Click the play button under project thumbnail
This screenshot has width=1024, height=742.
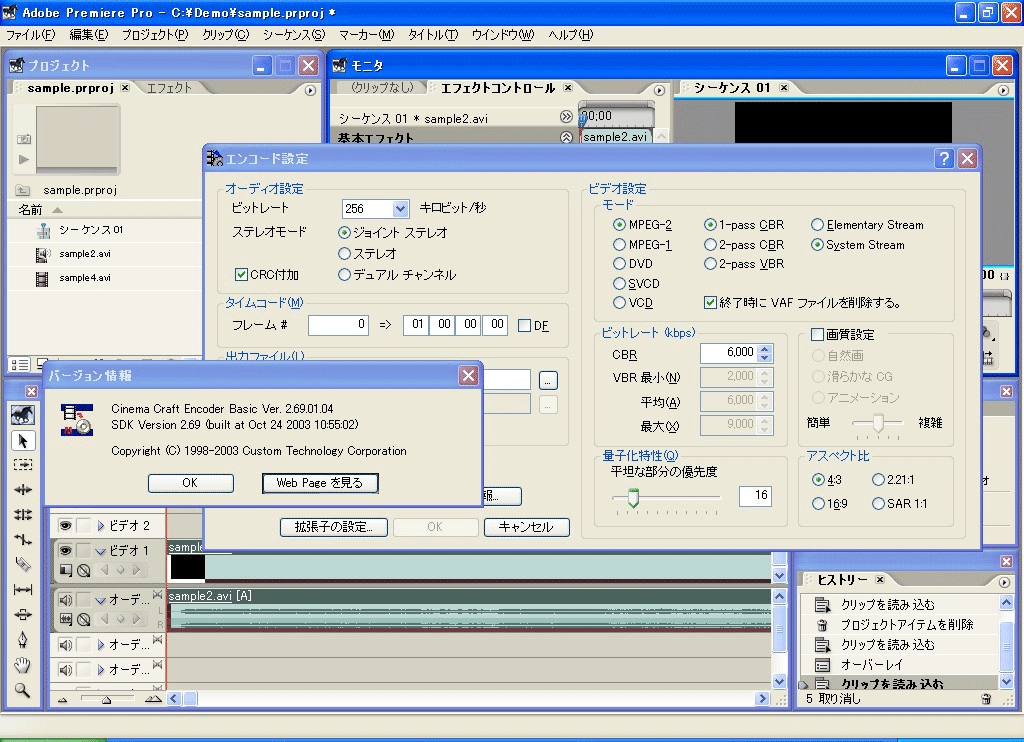24,159
